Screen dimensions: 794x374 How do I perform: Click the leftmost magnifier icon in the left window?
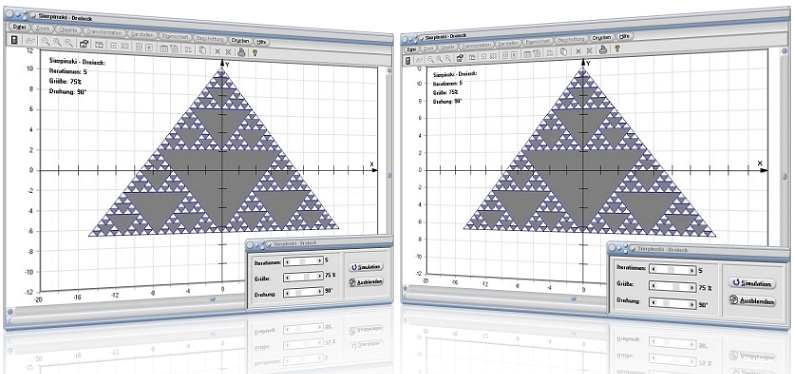(46, 41)
